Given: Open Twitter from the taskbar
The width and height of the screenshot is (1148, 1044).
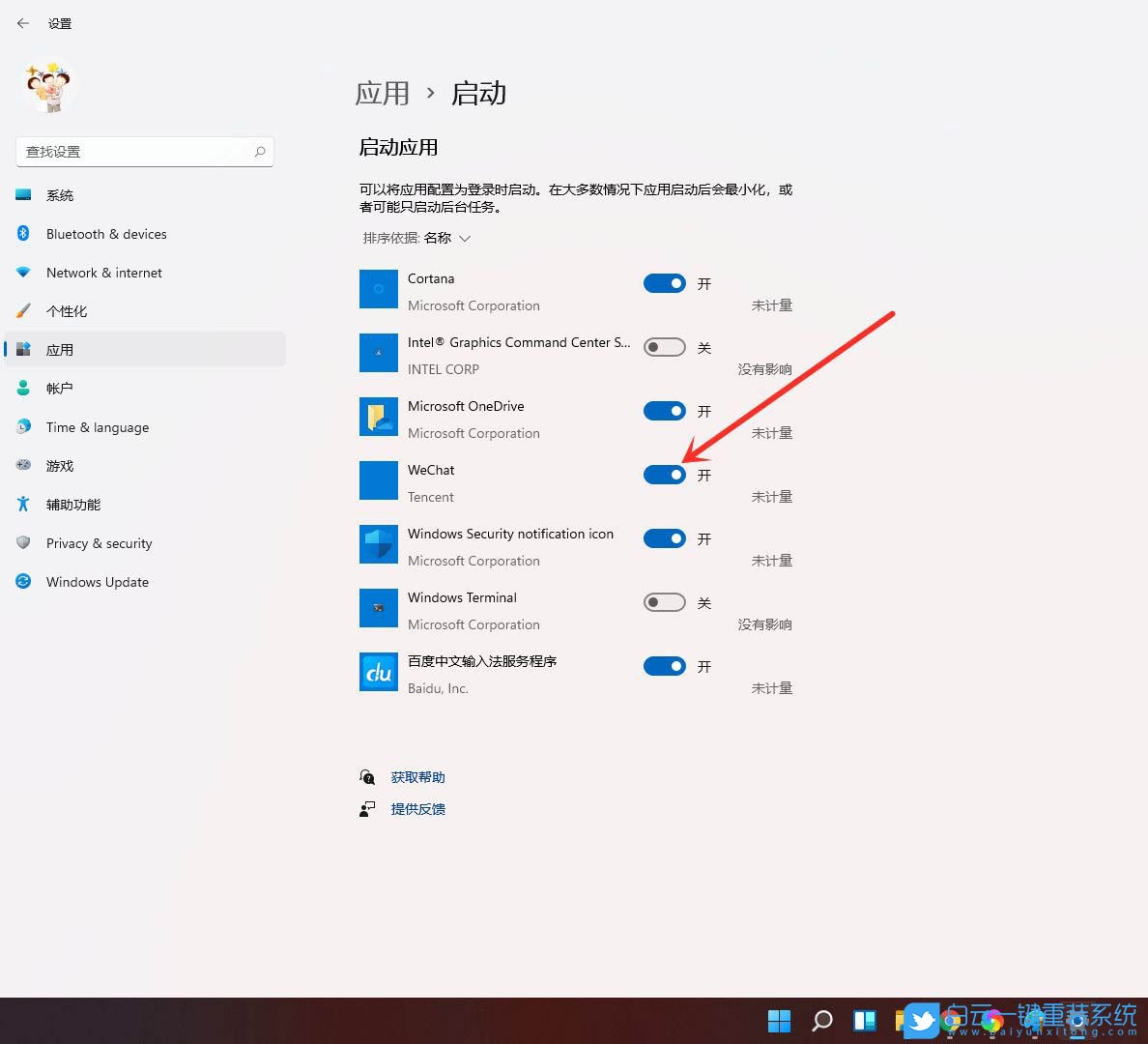Looking at the screenshot, I should pyautogui.click(x=921, y=1020).
